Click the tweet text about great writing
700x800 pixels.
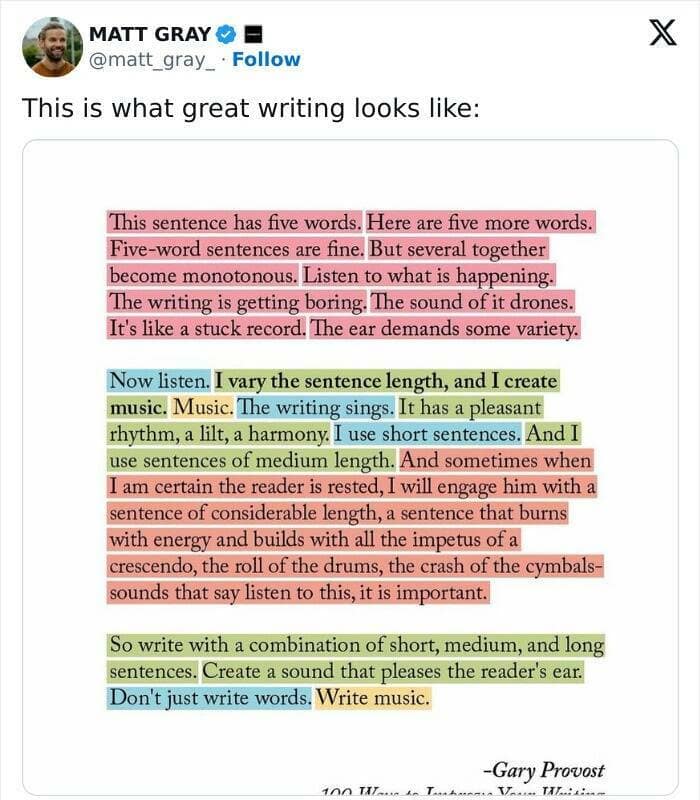(251, 108)
